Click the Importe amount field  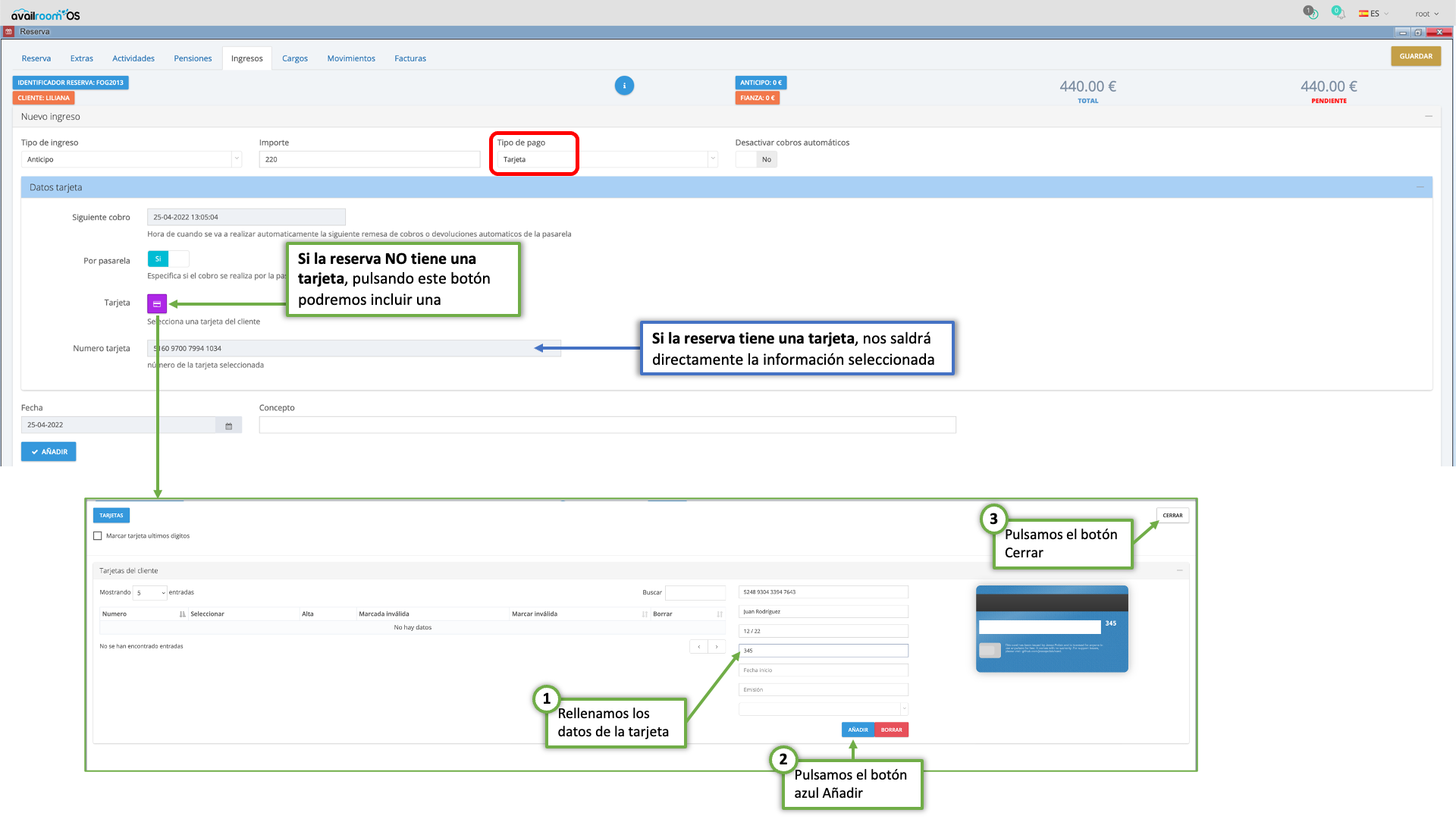(369, 159)
